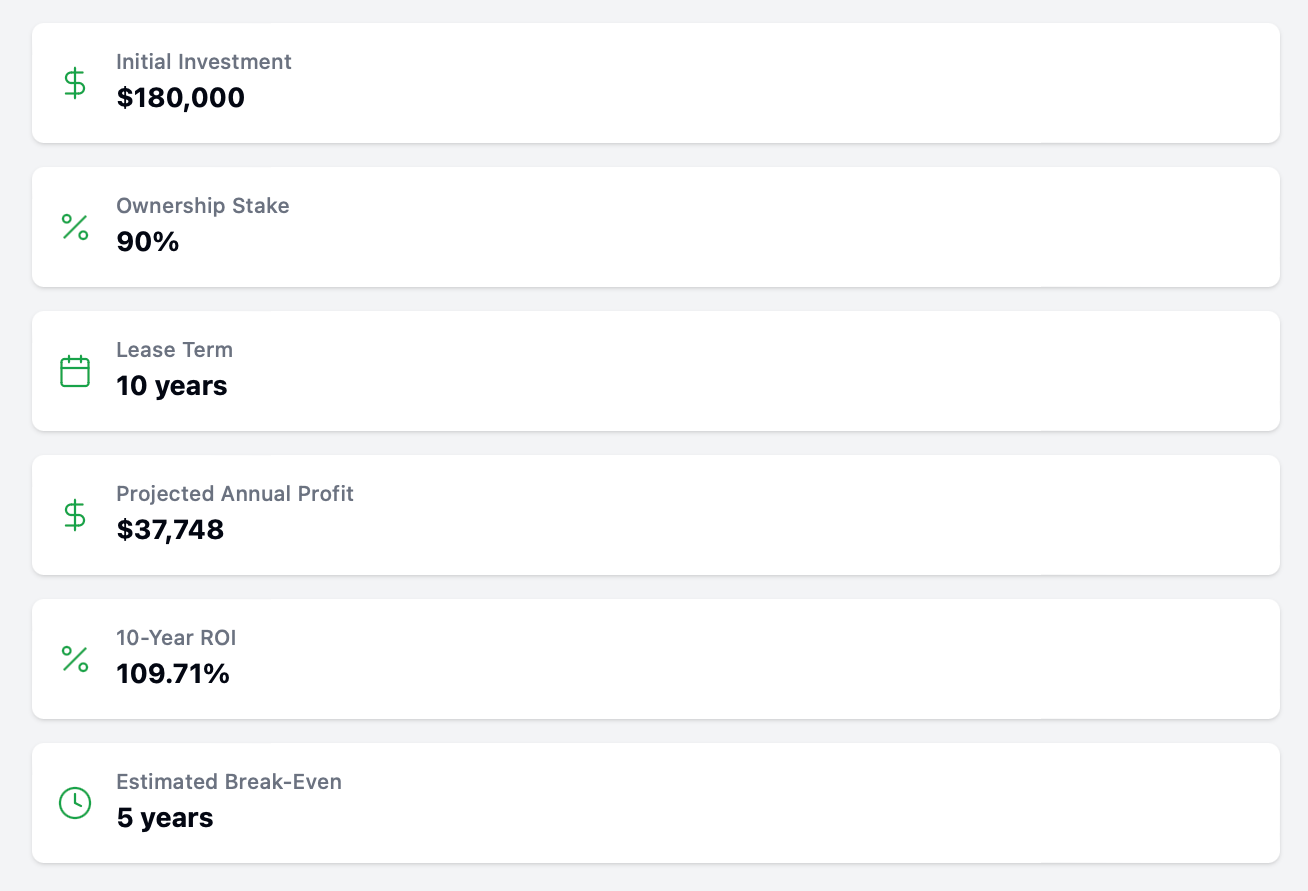Click empty area of the 10-Year ROI card
This screenshot has width=1308, height=891.
click(x=760, y=659)
